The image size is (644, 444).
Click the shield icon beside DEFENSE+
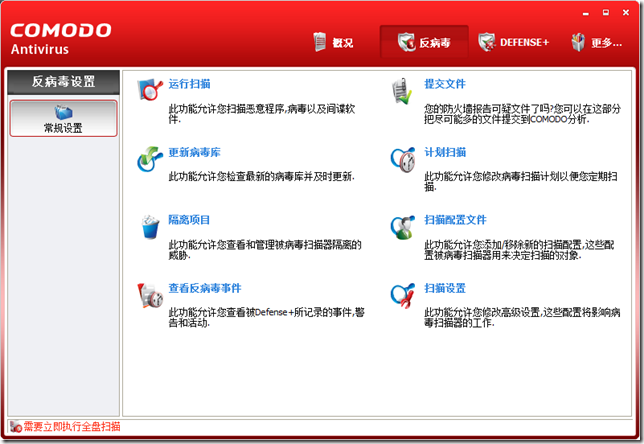[x=487, y=42]
